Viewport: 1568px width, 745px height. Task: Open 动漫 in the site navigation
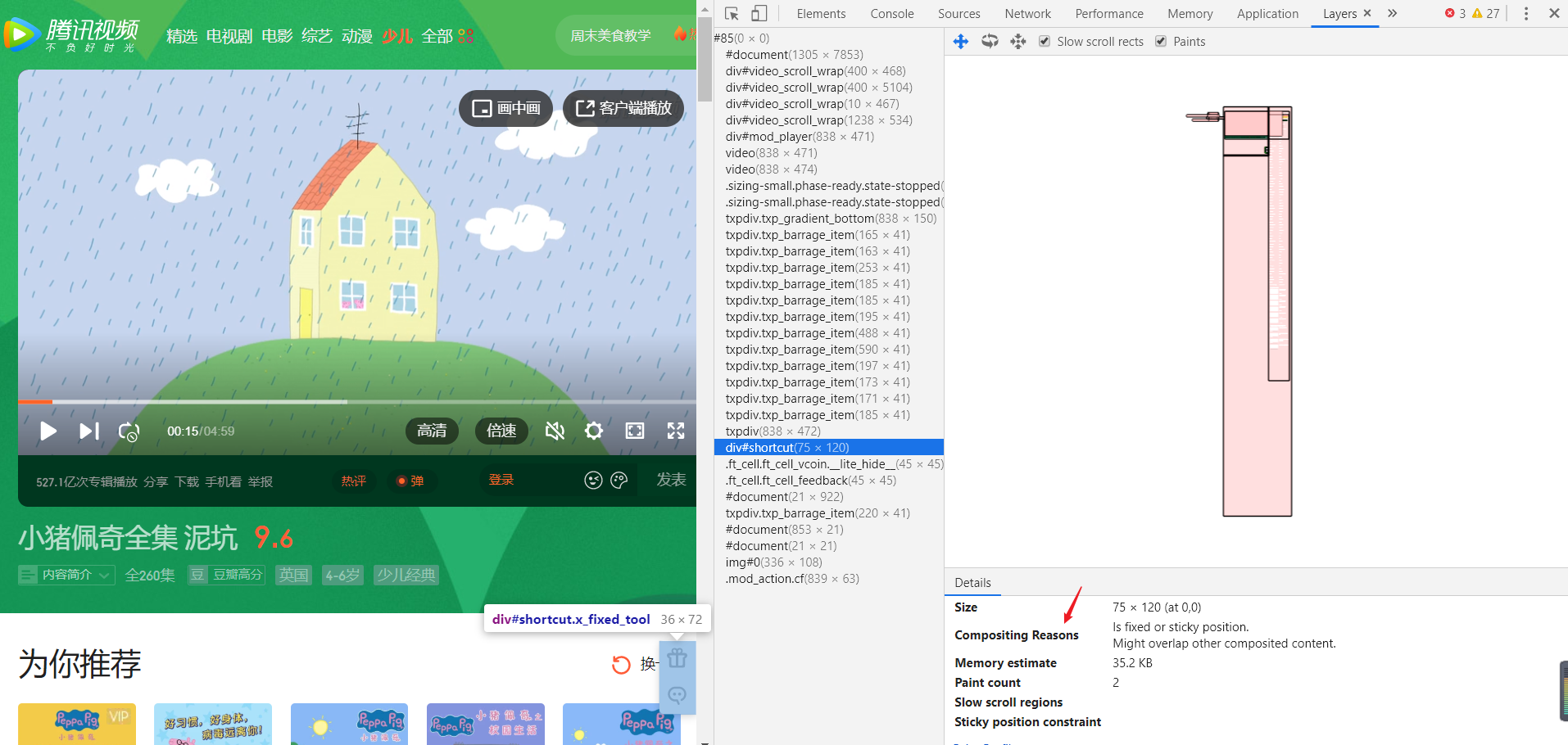[357, 36]
